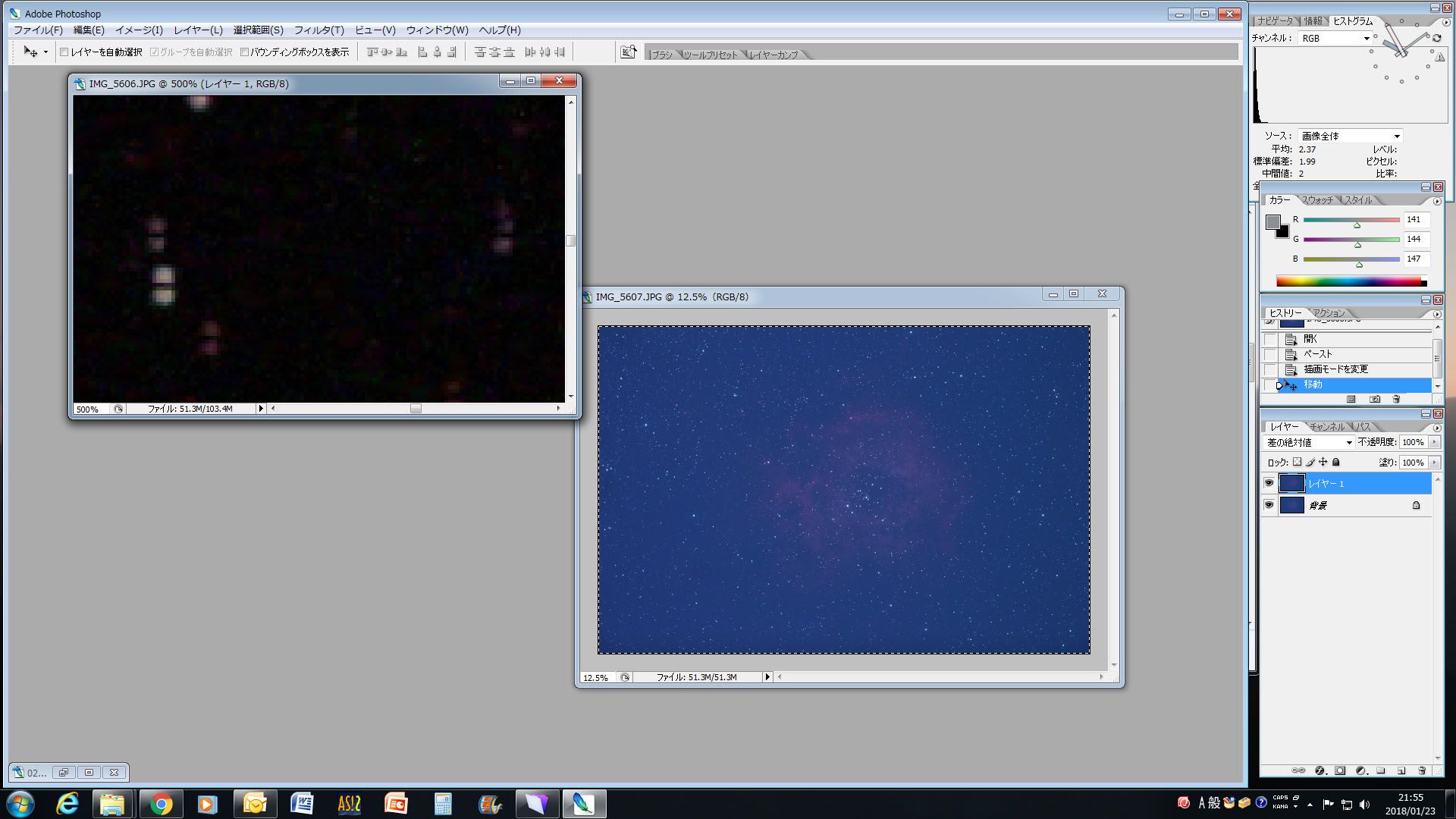
Task: Open the blend mode 差の絶対値 dropdown
Action: 1310,442
